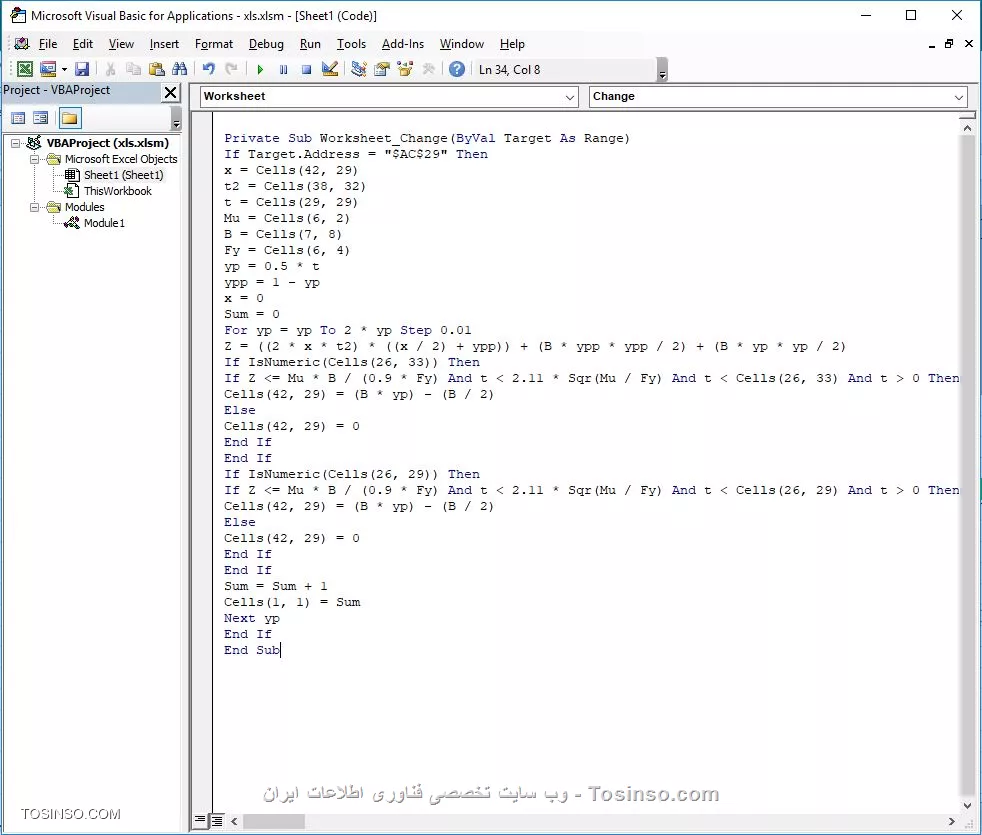This screenshot has width=982, height=835.
Task: Open the Insert UserForm dropdown arrow
Action: point(64,69)
